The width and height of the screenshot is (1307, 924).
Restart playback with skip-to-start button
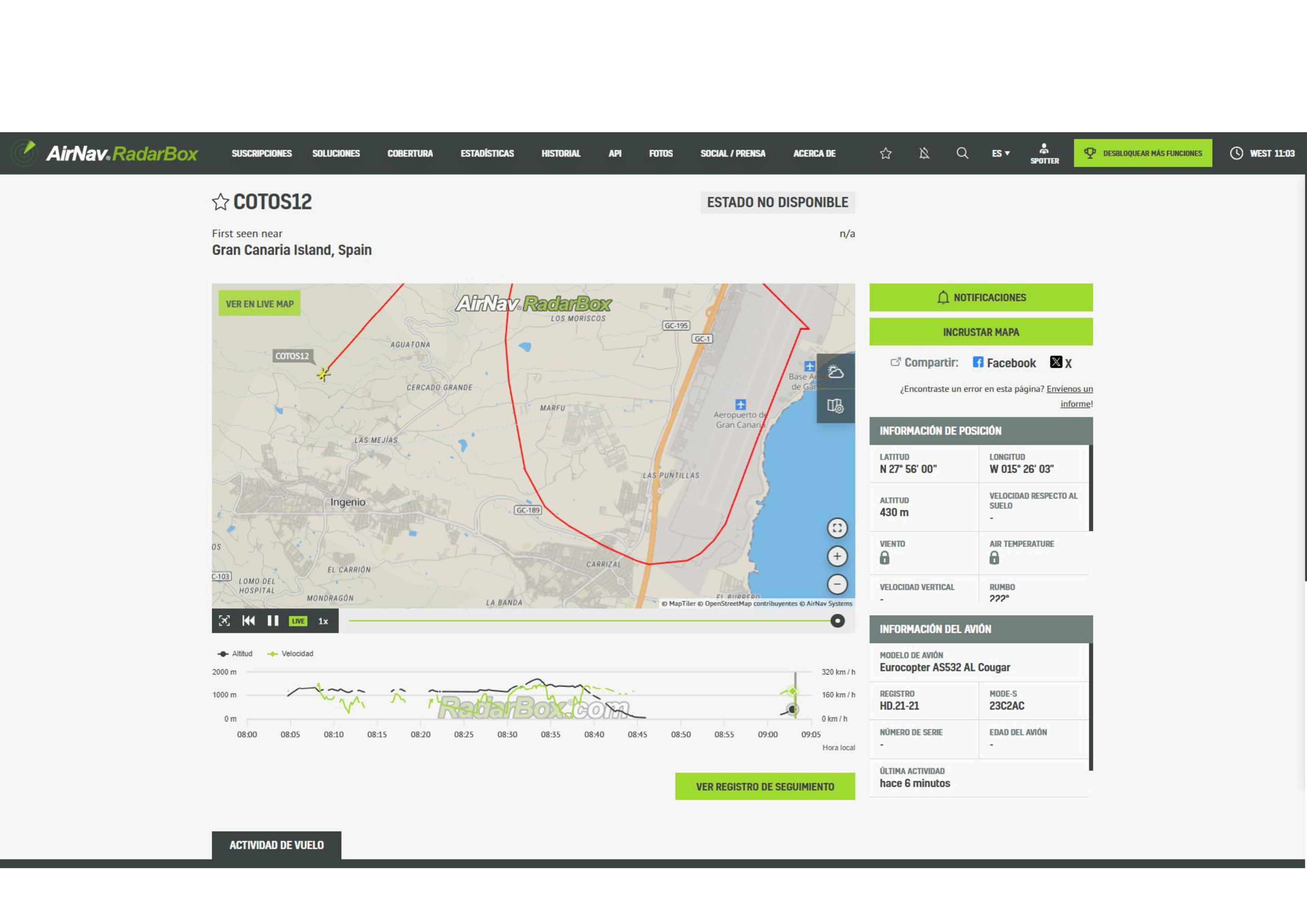(x=249, y=621)
